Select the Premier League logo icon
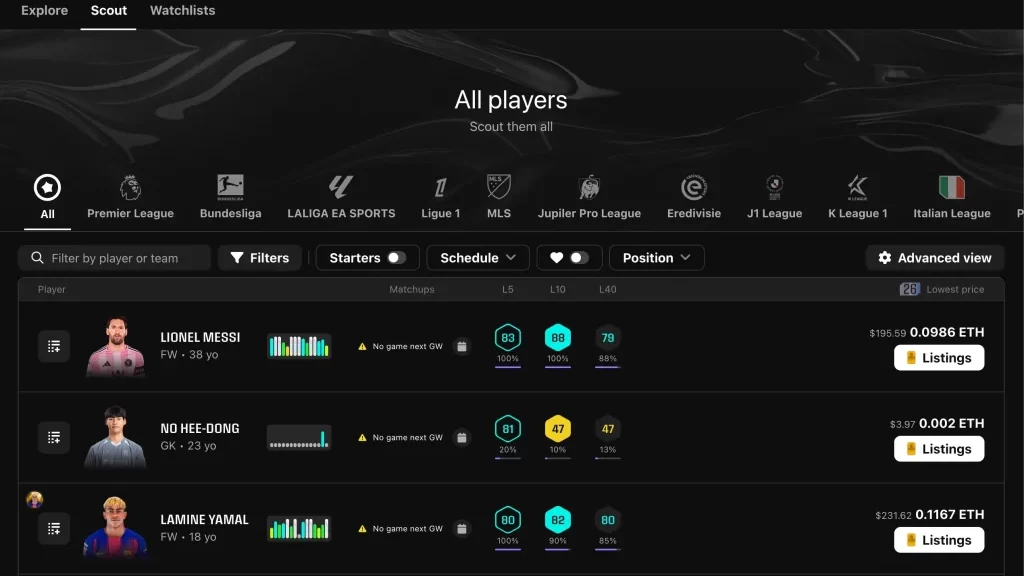The image size is (1024, 576). [130, 187]
